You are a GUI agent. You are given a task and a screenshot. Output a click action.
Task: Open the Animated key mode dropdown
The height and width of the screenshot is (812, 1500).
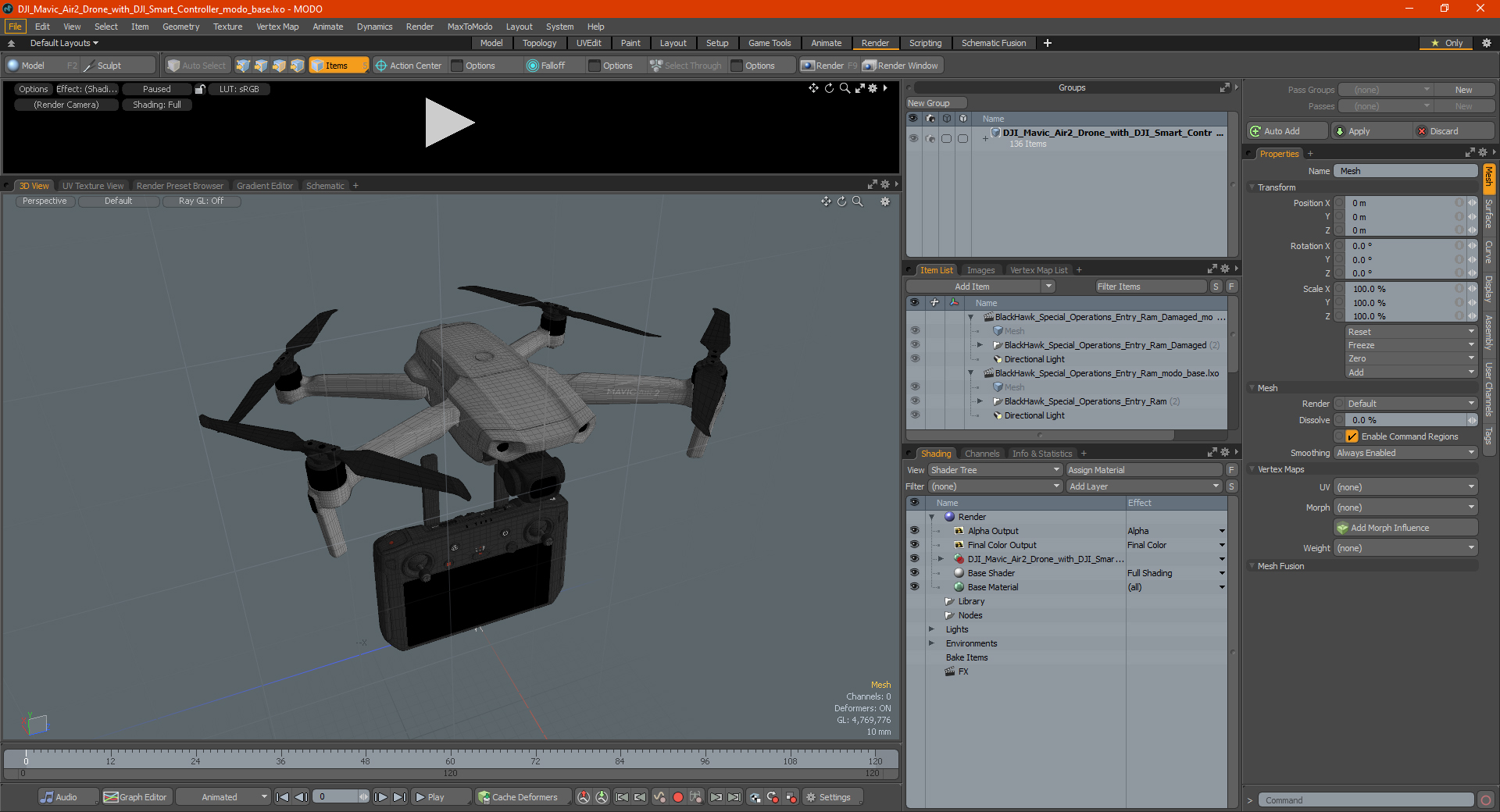click(223, 797)
